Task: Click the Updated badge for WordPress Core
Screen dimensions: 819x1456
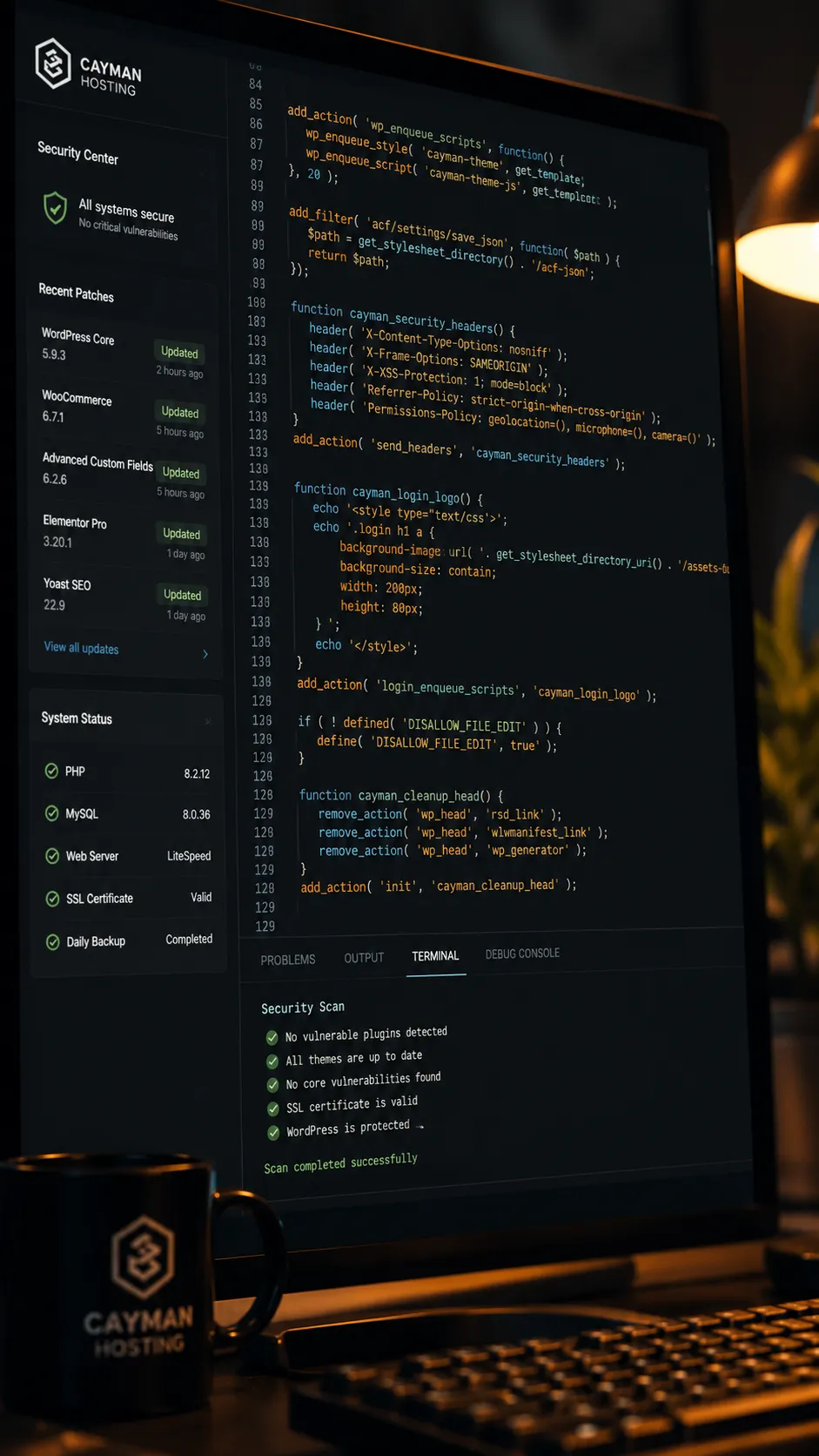Action: pos(179,352)
